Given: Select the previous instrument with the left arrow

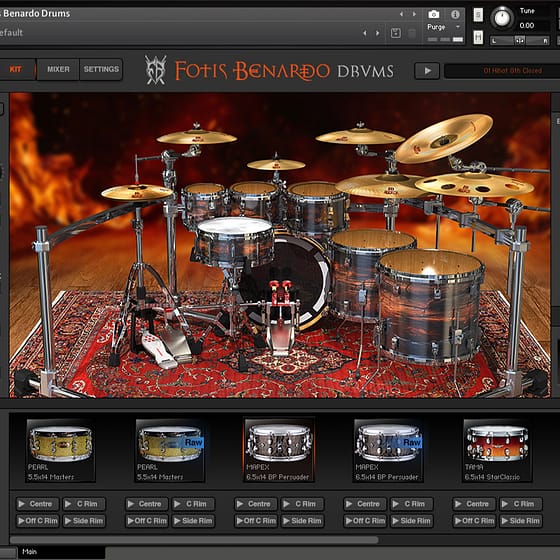Looking at the screenshot, I should point(401,14).
